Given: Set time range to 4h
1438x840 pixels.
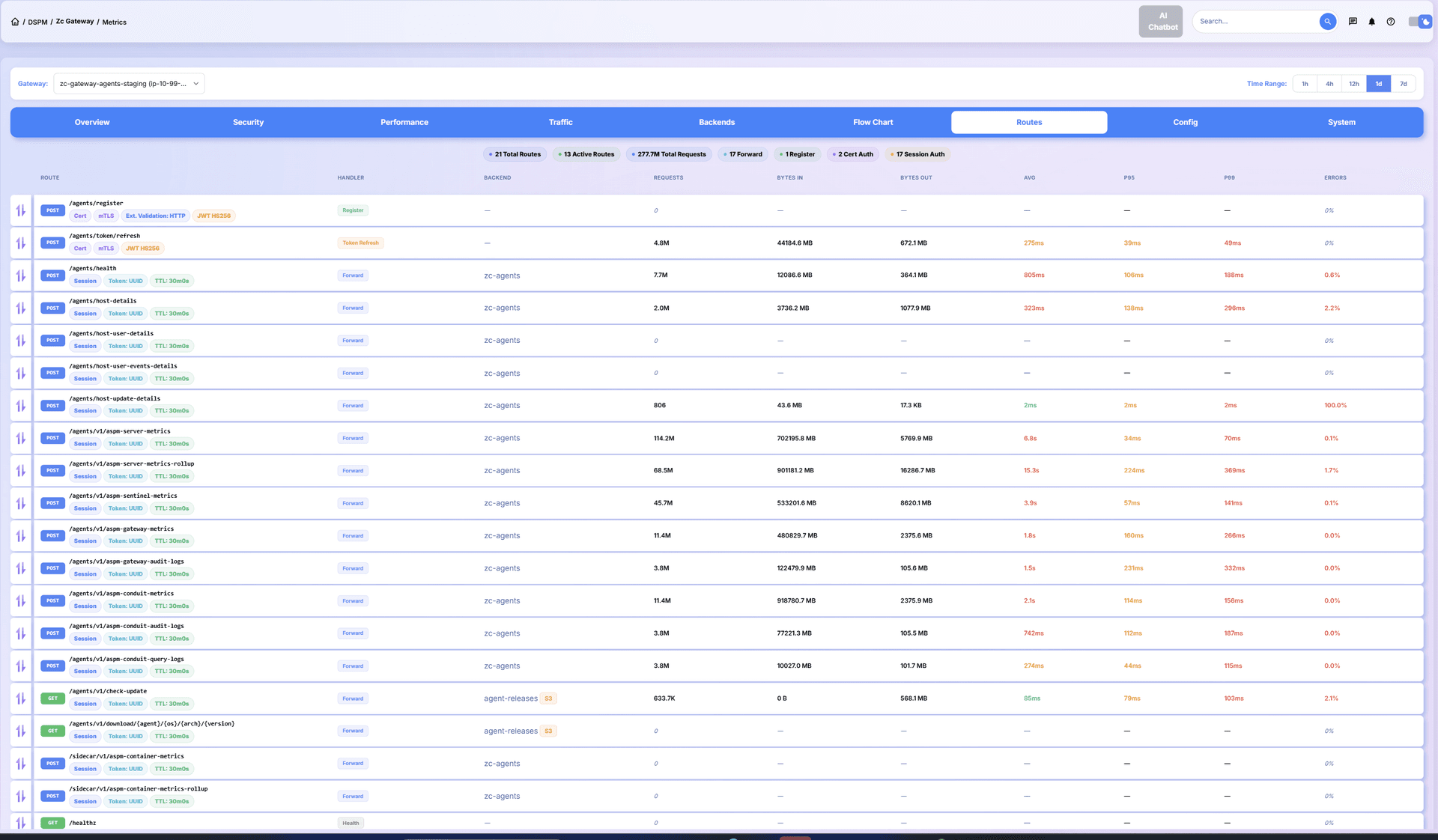Looking at the screenshot, I should click(x=1329, y=84).
